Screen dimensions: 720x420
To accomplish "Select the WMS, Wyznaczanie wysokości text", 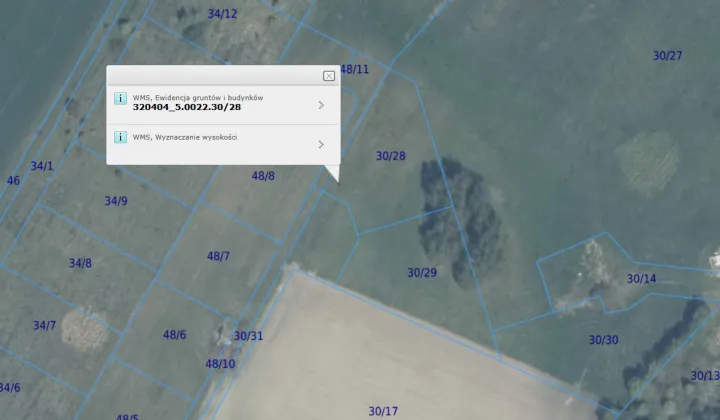I will 185,137.
